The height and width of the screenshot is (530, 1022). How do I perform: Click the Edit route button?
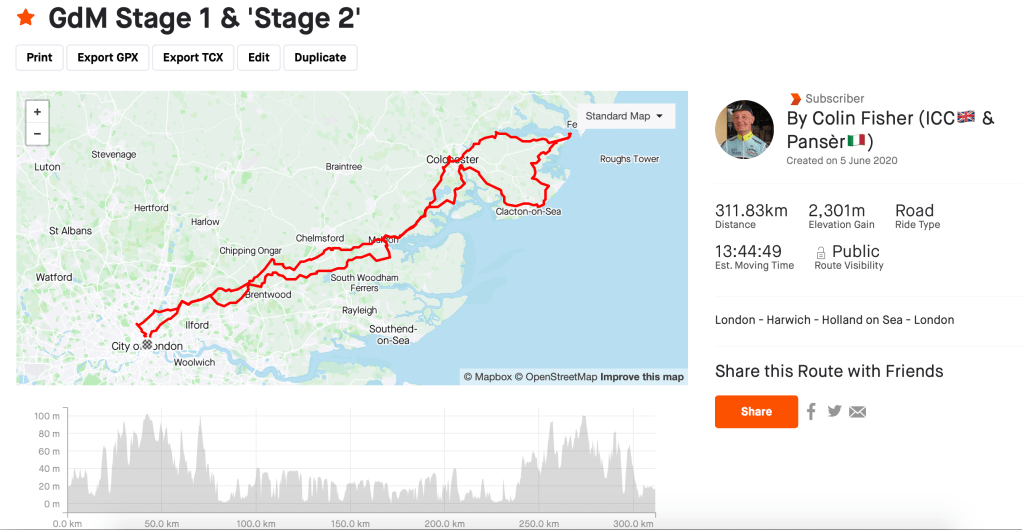259,57
